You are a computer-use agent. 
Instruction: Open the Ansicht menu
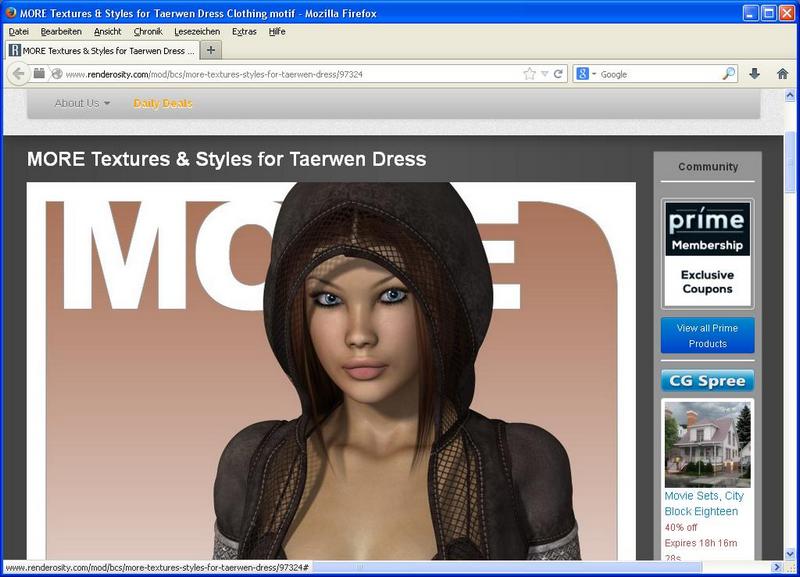108,32
